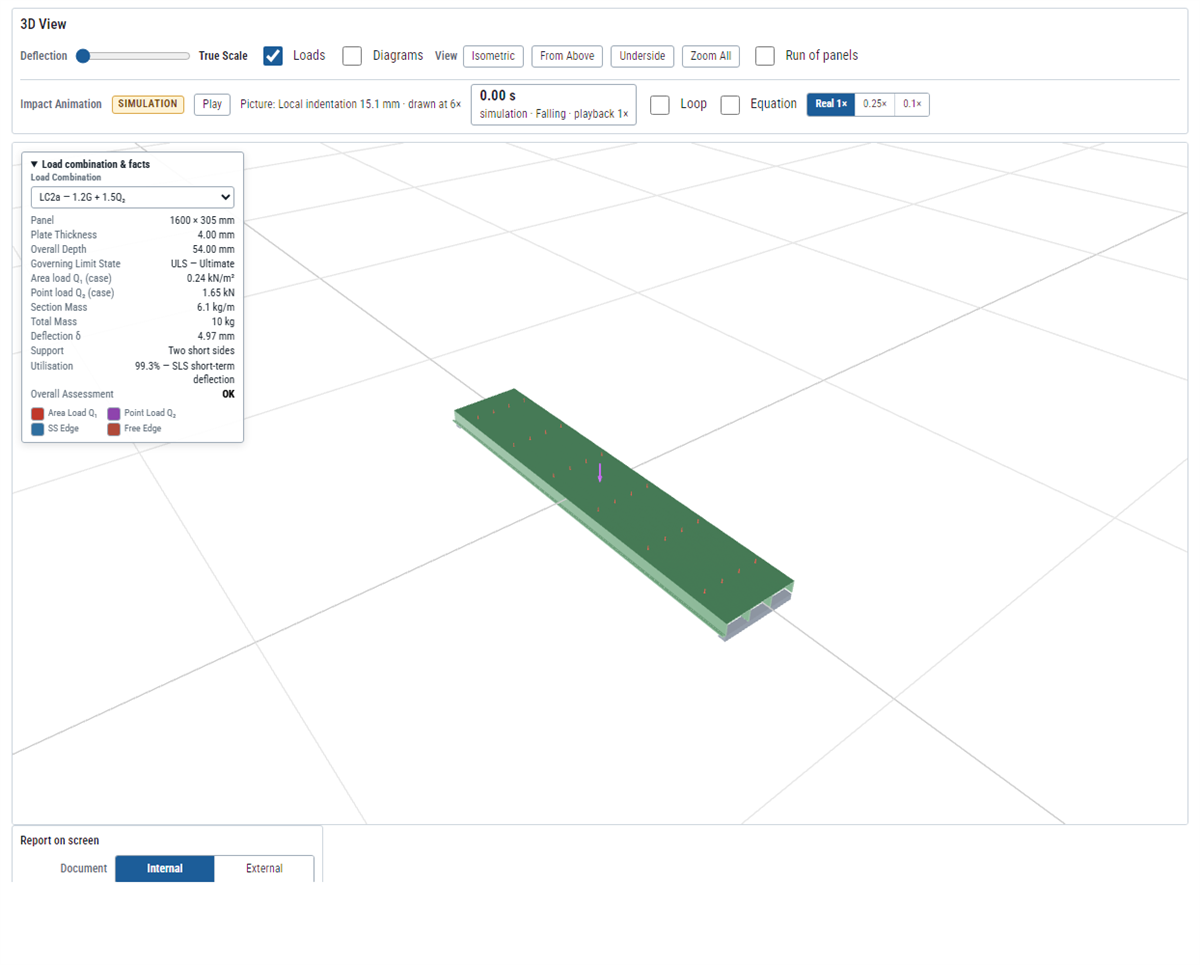
Task: Click the purple Point Load Q₂ legend swatch
Action: pyautogui.click(x=114, y=413)
